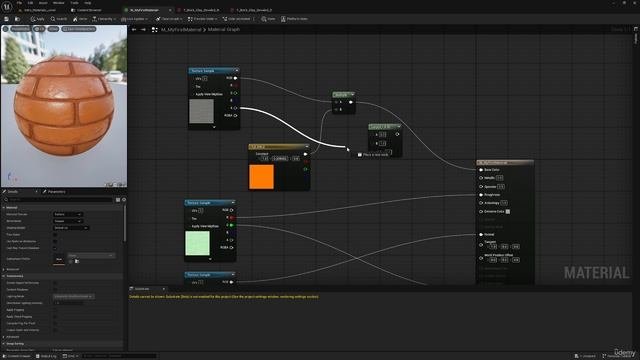The image size is (640, 360).
Task: Click the Show button in preview viewport
Action: coord(53,29)
